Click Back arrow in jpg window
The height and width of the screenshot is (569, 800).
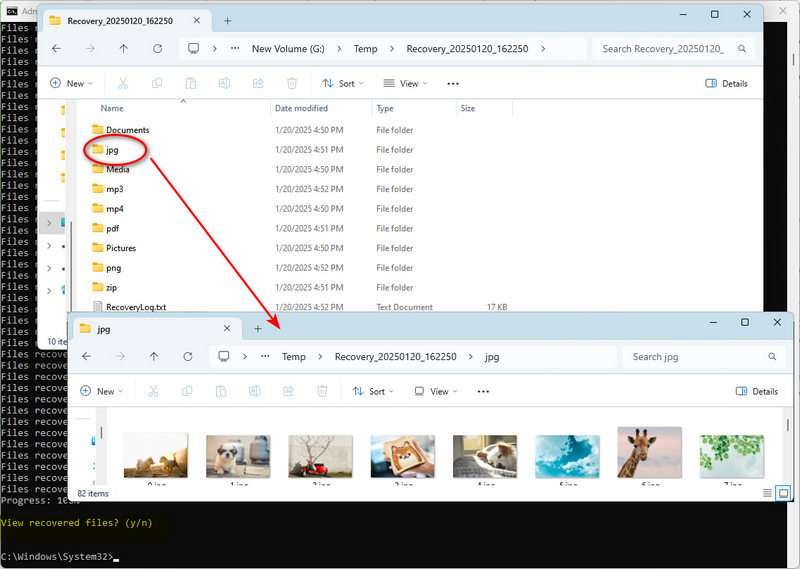point(87,356)
